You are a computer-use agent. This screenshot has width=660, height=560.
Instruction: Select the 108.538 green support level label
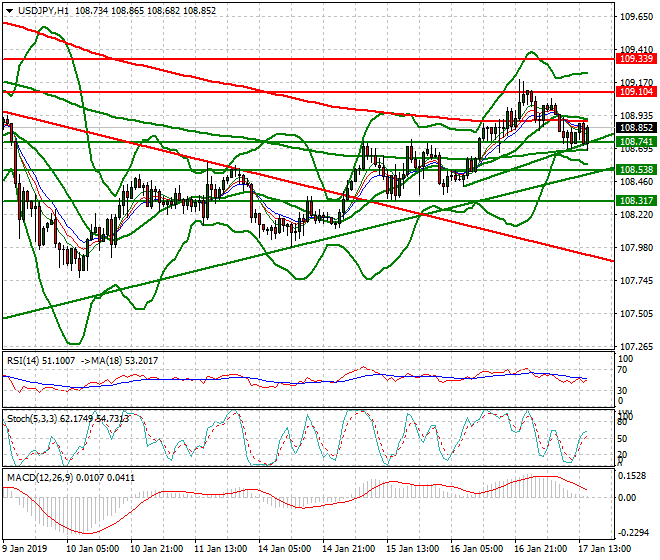pos(636,170)
